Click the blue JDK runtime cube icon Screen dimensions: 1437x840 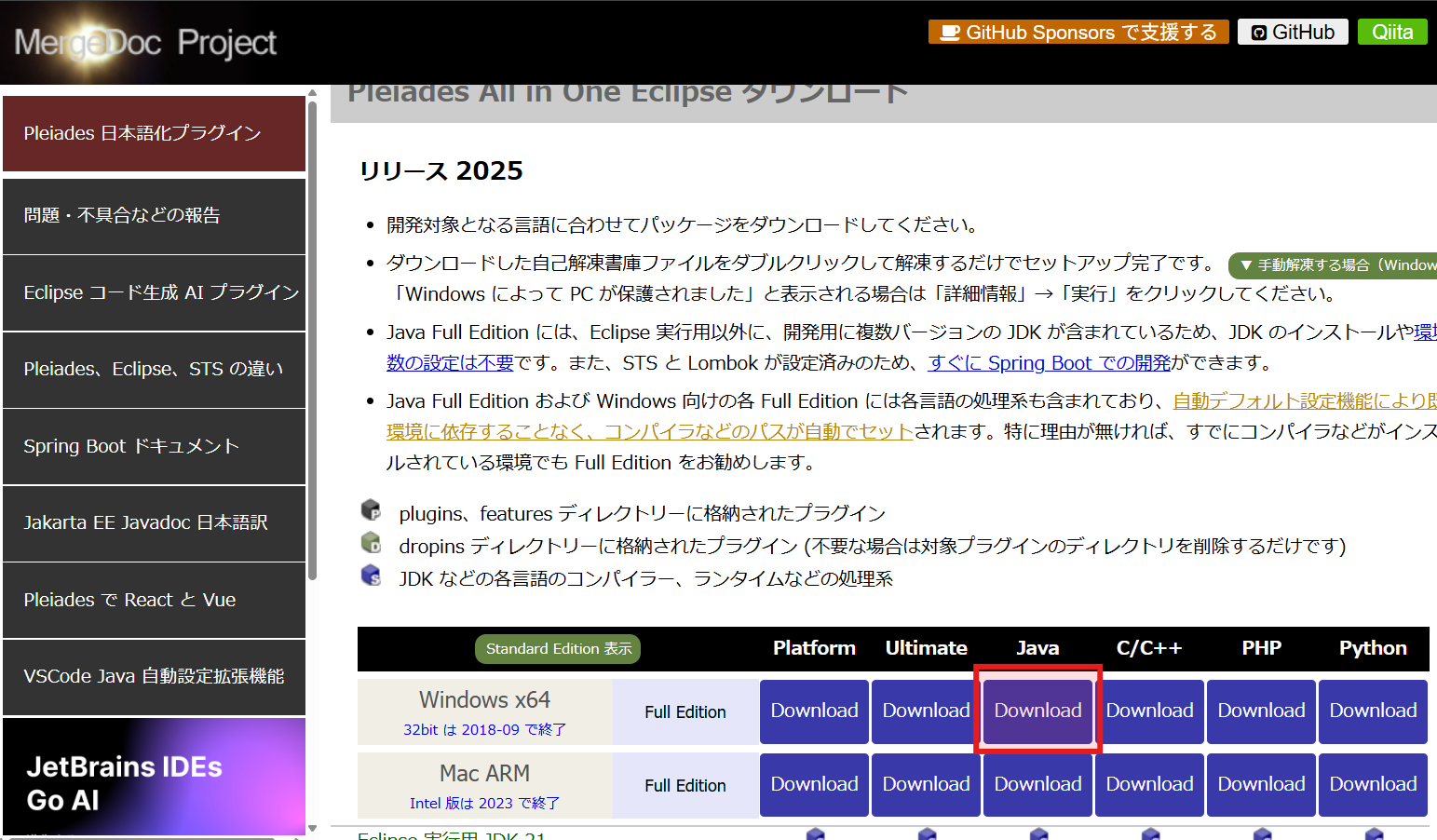pyautogui.click(x=371, y=576)
